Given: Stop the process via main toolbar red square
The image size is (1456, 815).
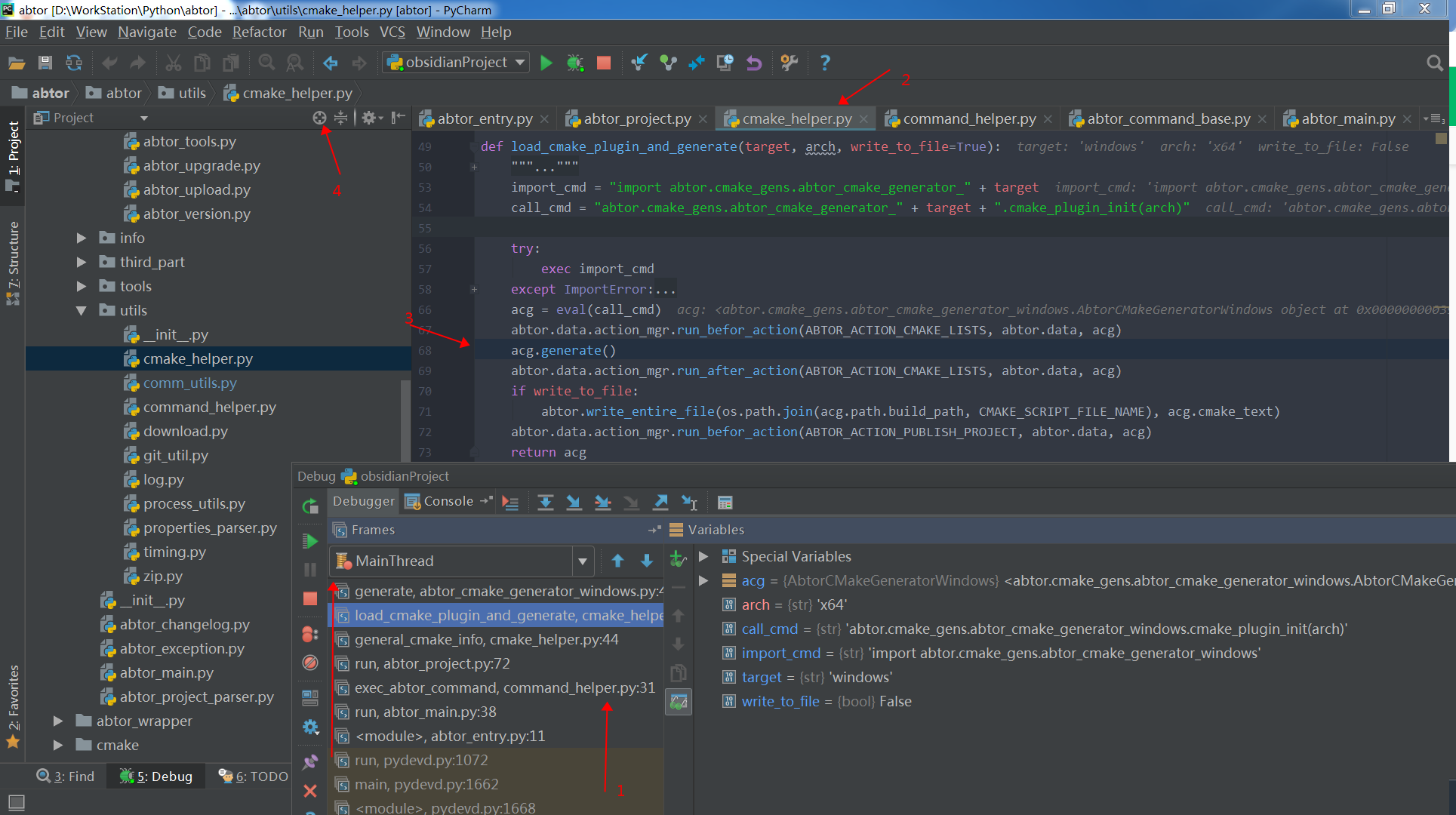Looking at the screenshot, I should click(604, 63).
